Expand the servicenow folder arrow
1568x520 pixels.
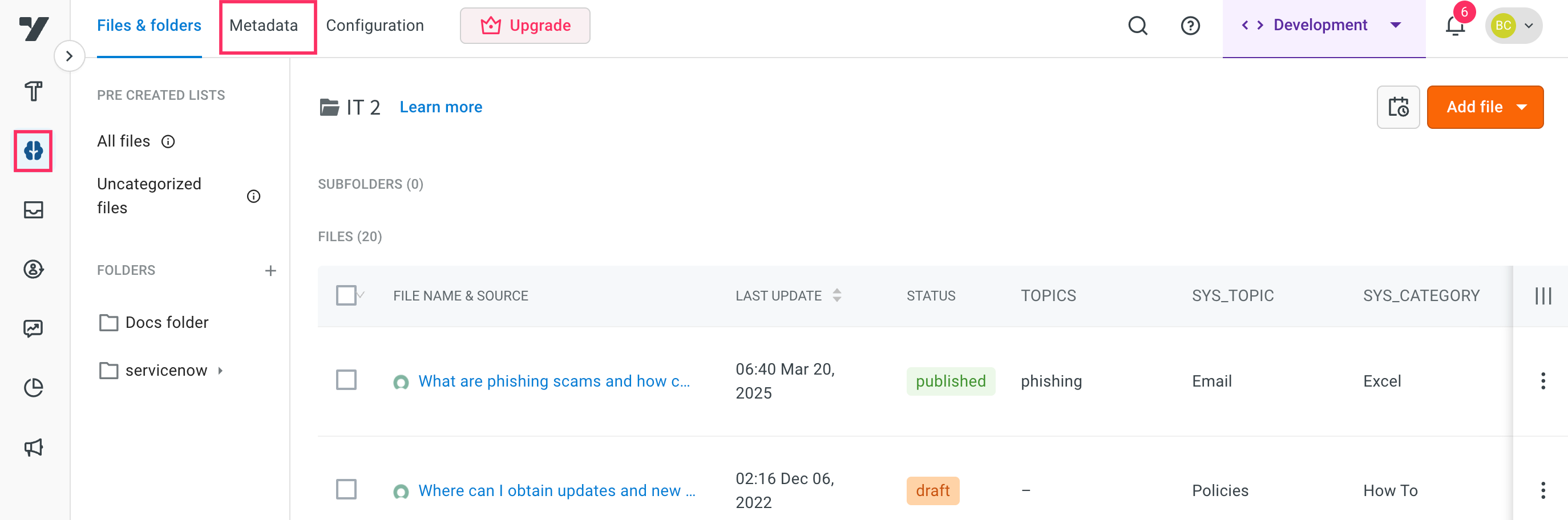click(x=220, y=371)
